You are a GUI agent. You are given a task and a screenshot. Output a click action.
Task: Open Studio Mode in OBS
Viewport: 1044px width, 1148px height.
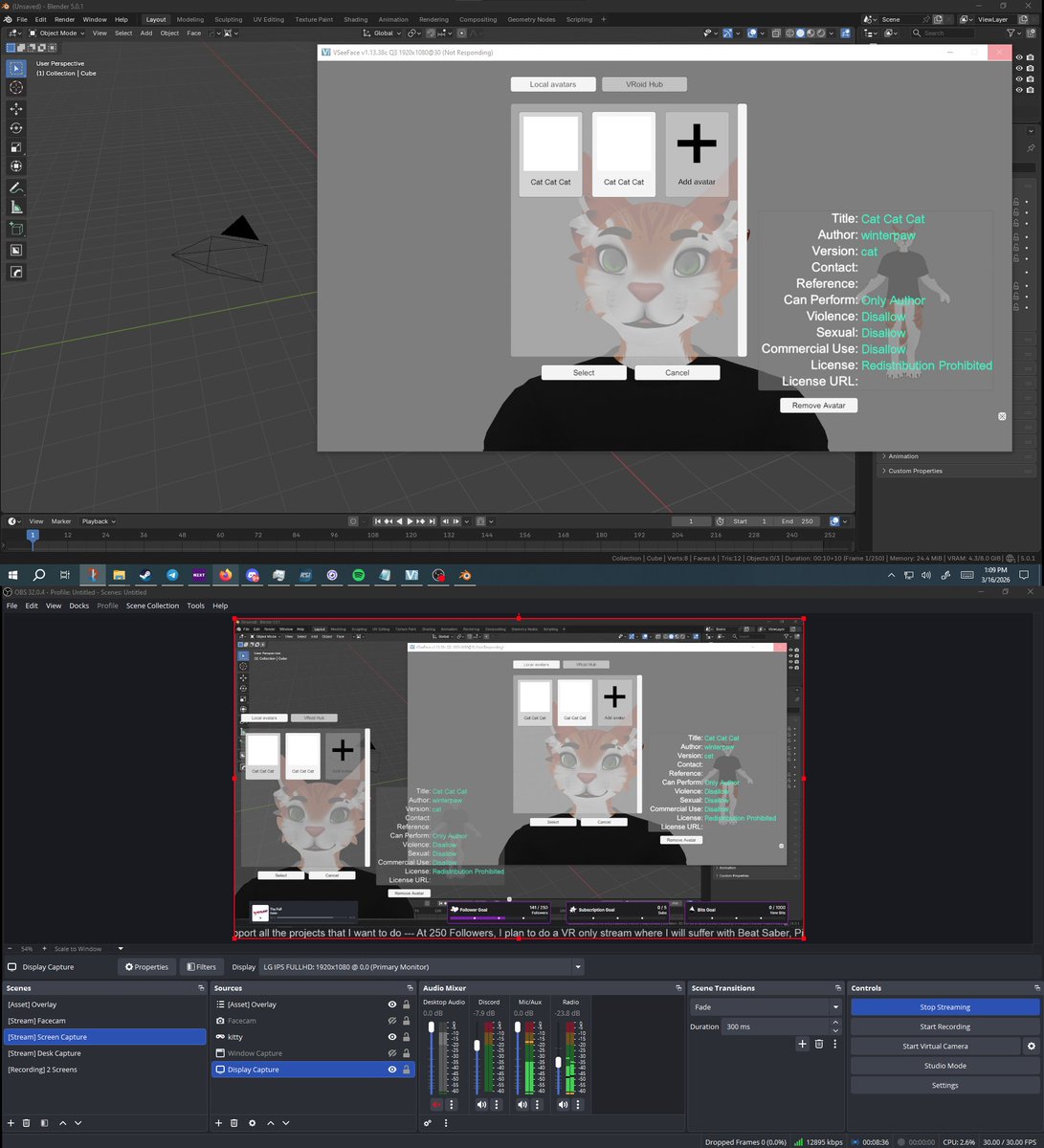point(944,1066)
